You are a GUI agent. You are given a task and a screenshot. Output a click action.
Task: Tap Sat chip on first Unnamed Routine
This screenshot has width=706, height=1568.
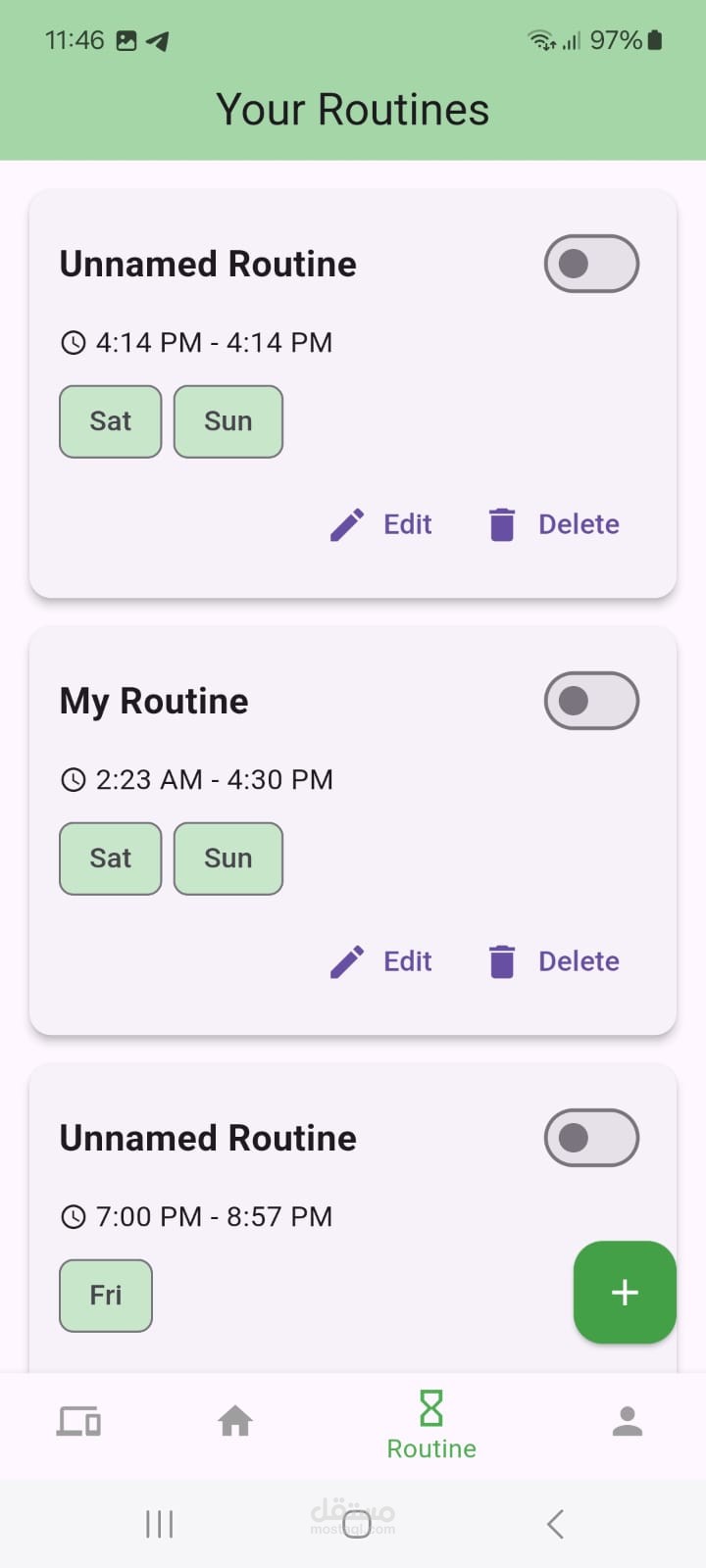tap(110, 421)
